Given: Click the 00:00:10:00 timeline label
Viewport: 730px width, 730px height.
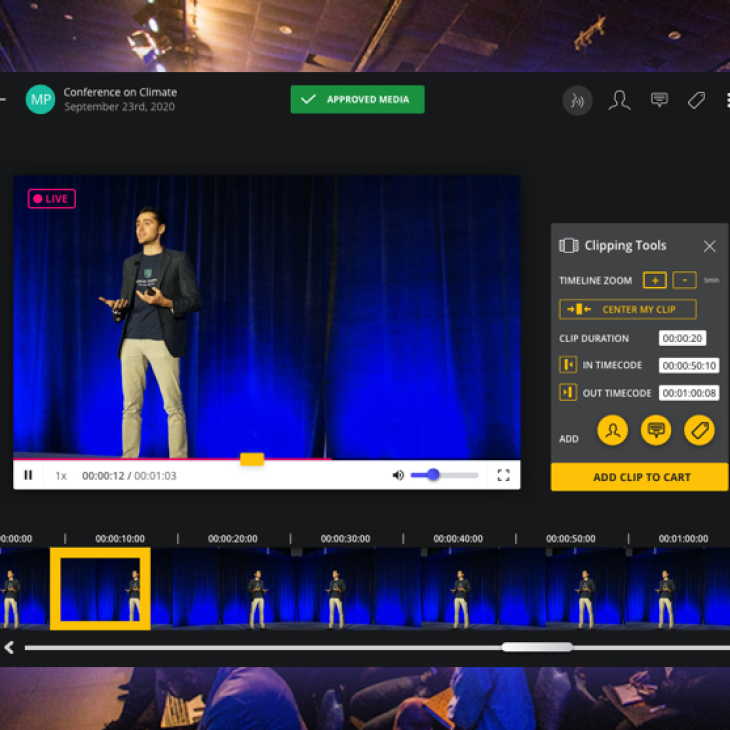Looking at the screenshot, I should 120,539.
